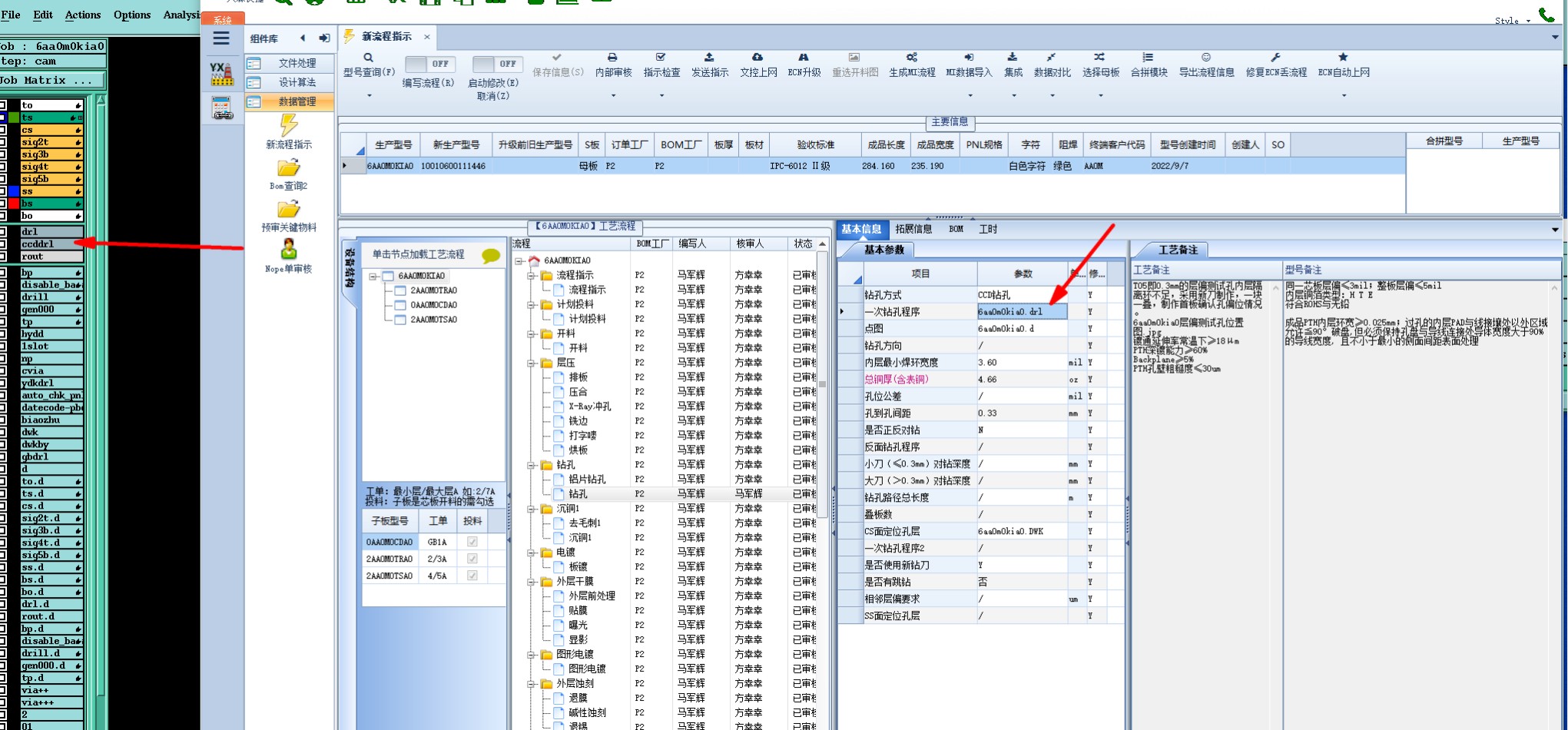Tick the checkbox beside layer cs
1568x730 pixels.
[x=3, y=130]
